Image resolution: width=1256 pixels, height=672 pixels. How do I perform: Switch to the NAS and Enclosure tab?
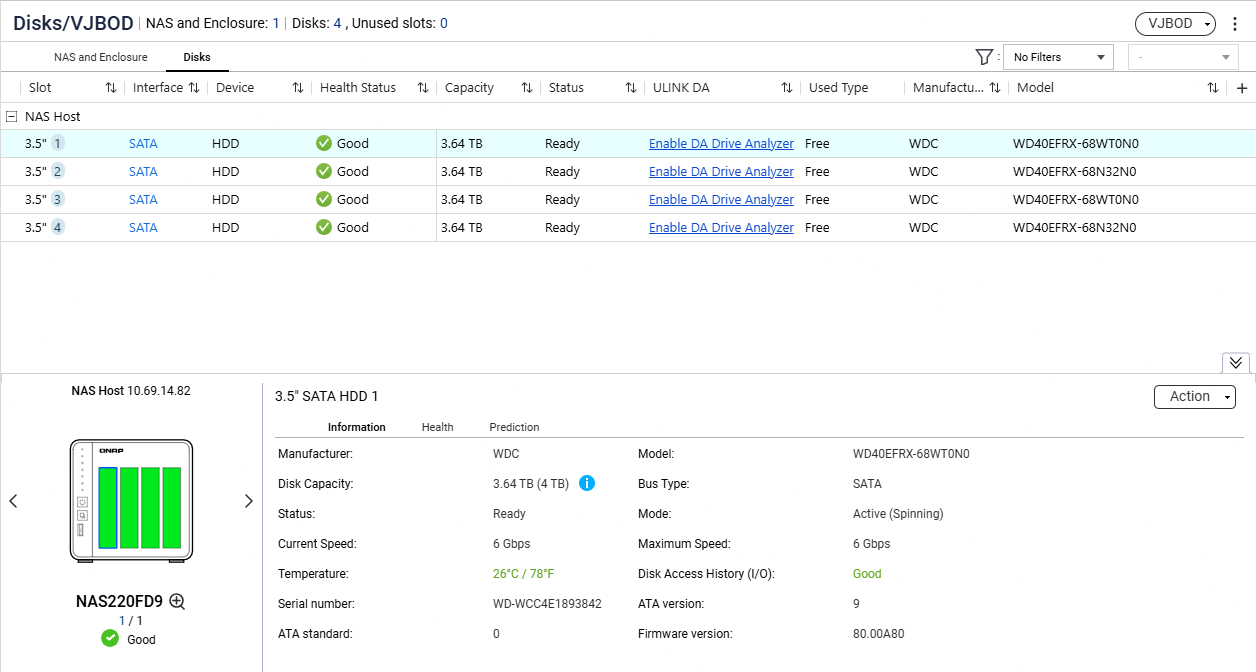100,57
